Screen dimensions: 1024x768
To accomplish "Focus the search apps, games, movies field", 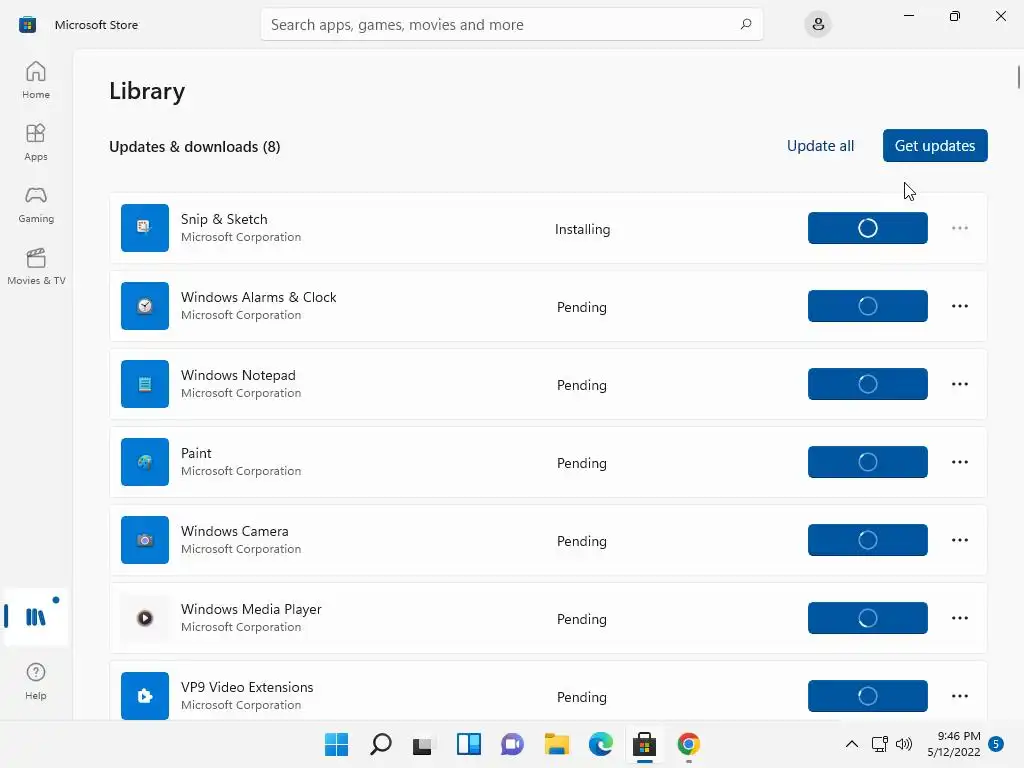I will pyautogui.click(x=511, y=25).
